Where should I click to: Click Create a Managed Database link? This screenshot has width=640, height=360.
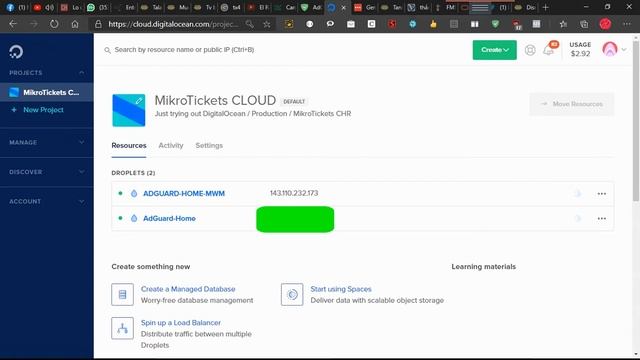(x=188, y=289)
